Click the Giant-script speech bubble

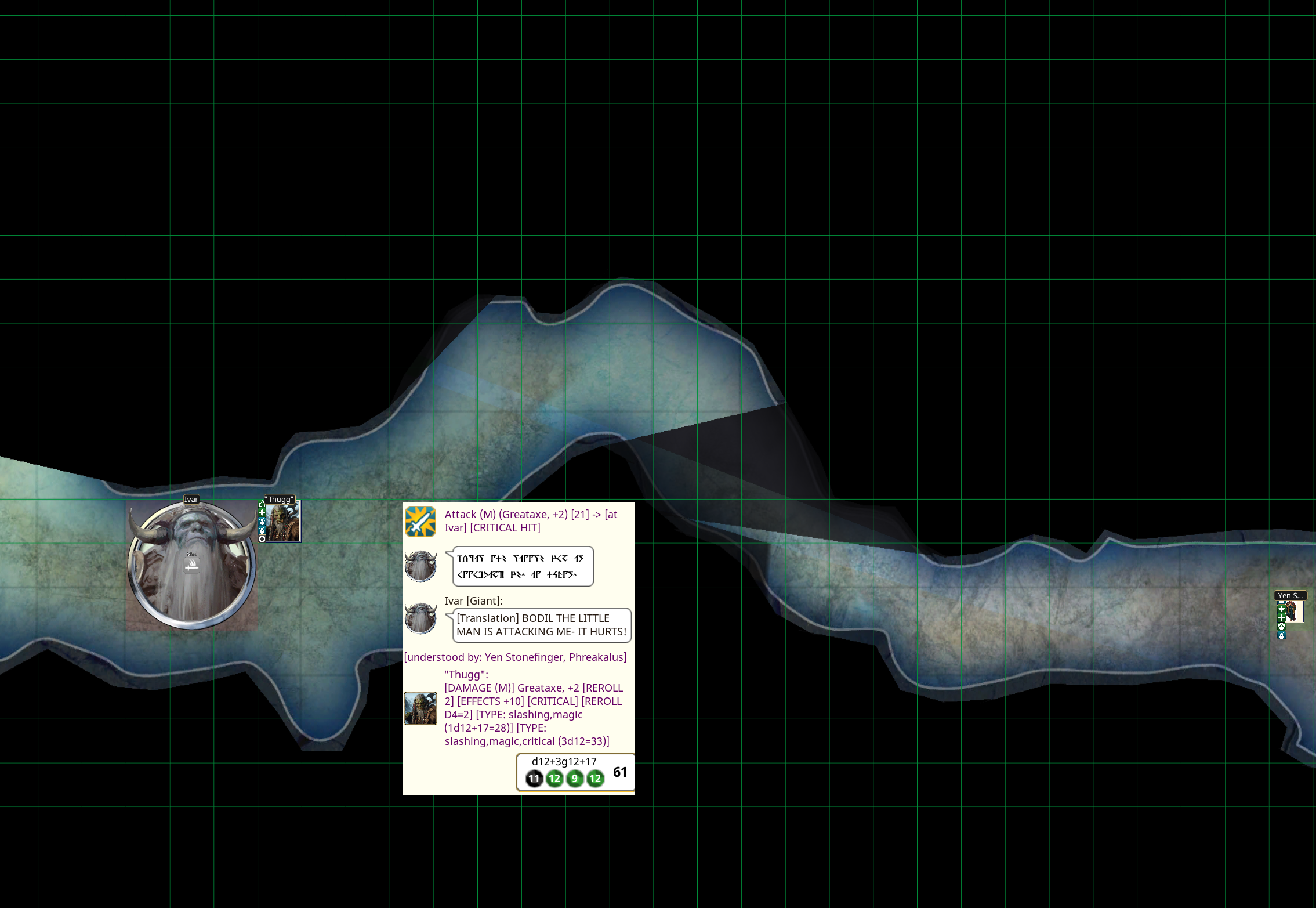522,566
